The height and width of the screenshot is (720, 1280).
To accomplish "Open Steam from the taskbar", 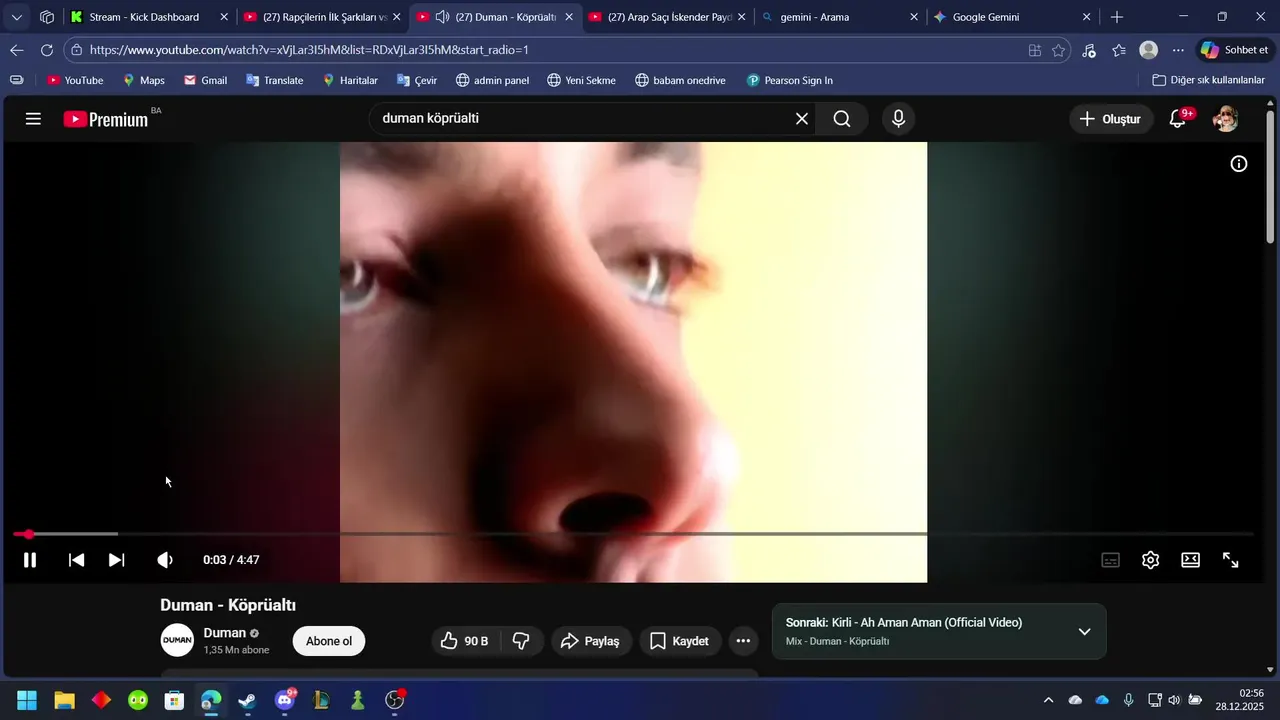I will pyautogui.click(x=247, y=700).
